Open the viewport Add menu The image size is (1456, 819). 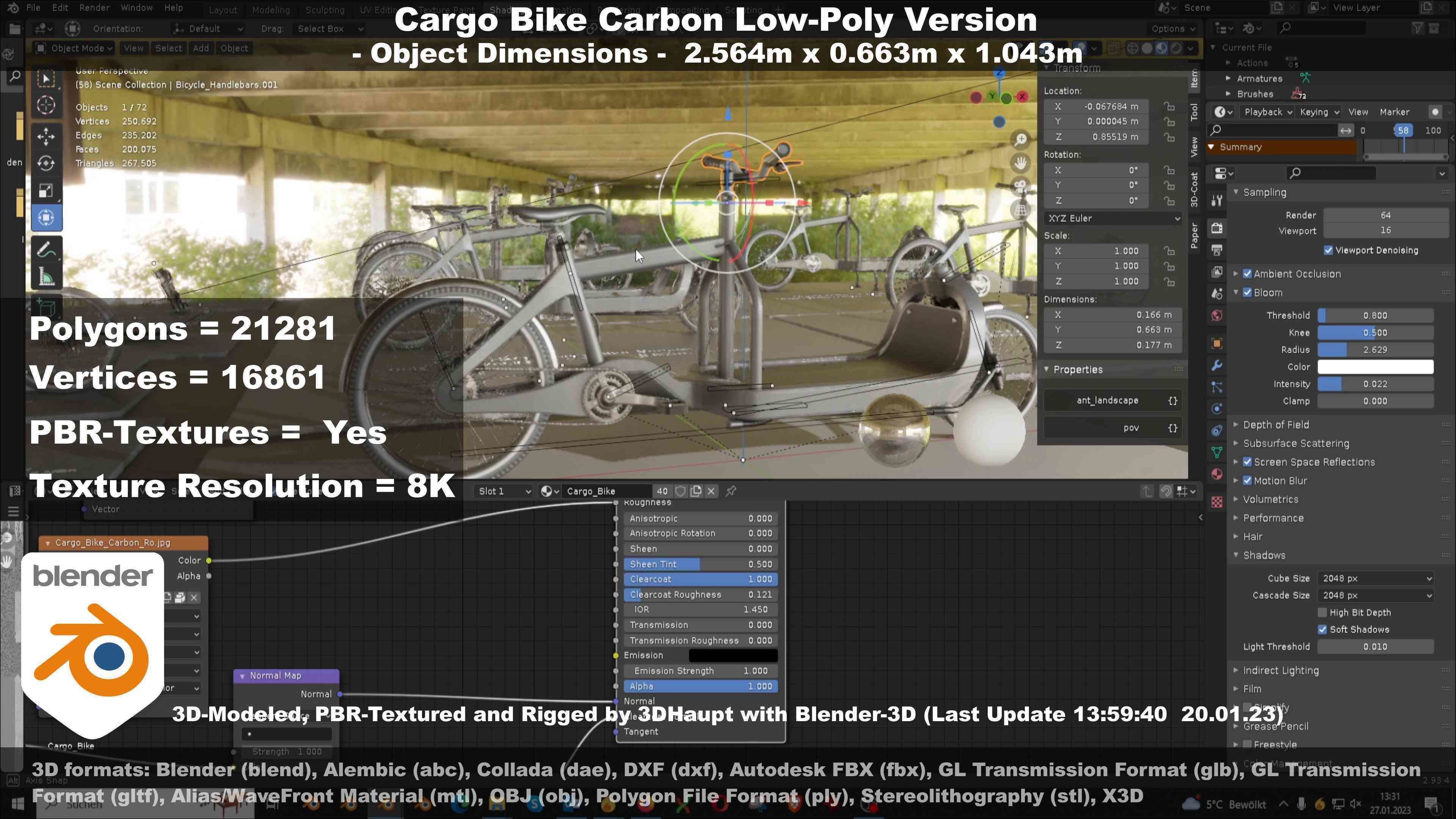pyautogui.click(x=201, y=49)
